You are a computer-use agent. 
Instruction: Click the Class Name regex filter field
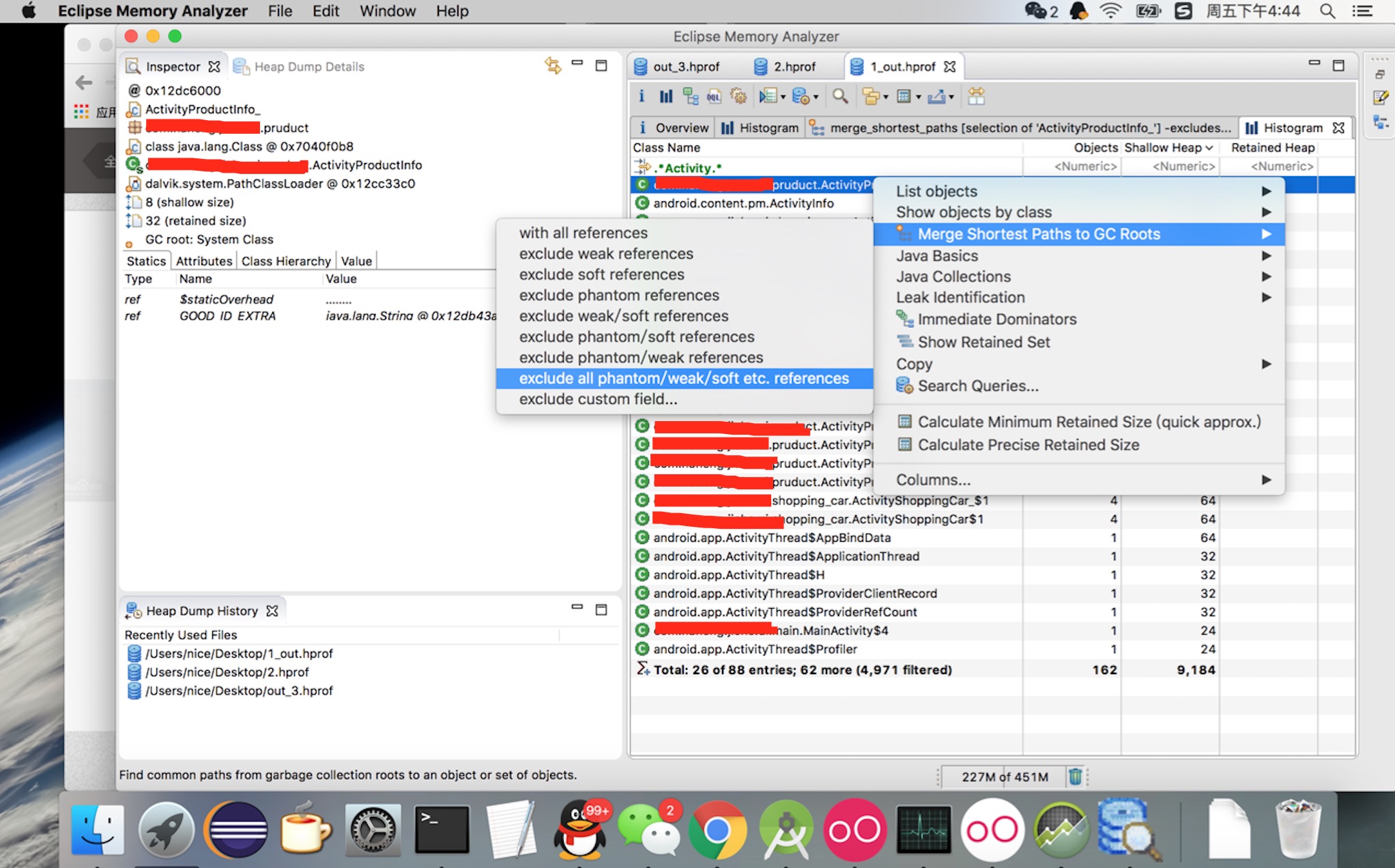click(x=827, y=167)
